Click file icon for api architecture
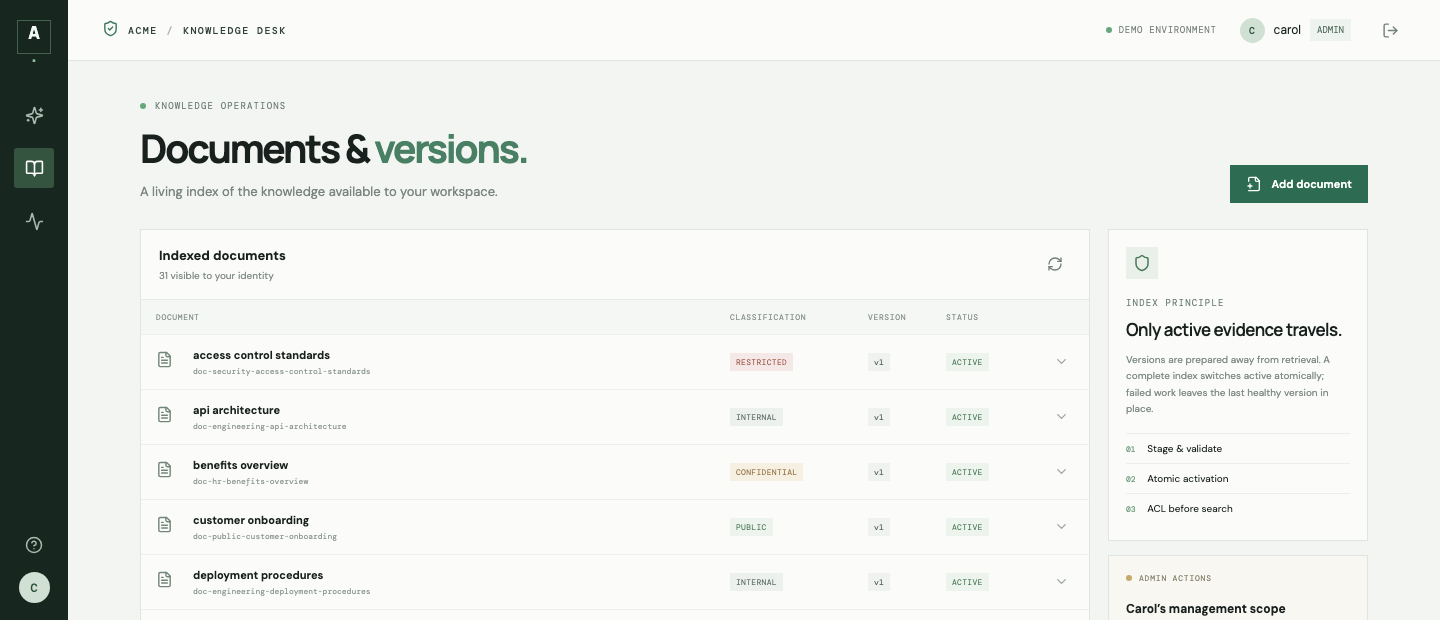The width and height of the screenshot is (1440, 620). click(165, 414)
